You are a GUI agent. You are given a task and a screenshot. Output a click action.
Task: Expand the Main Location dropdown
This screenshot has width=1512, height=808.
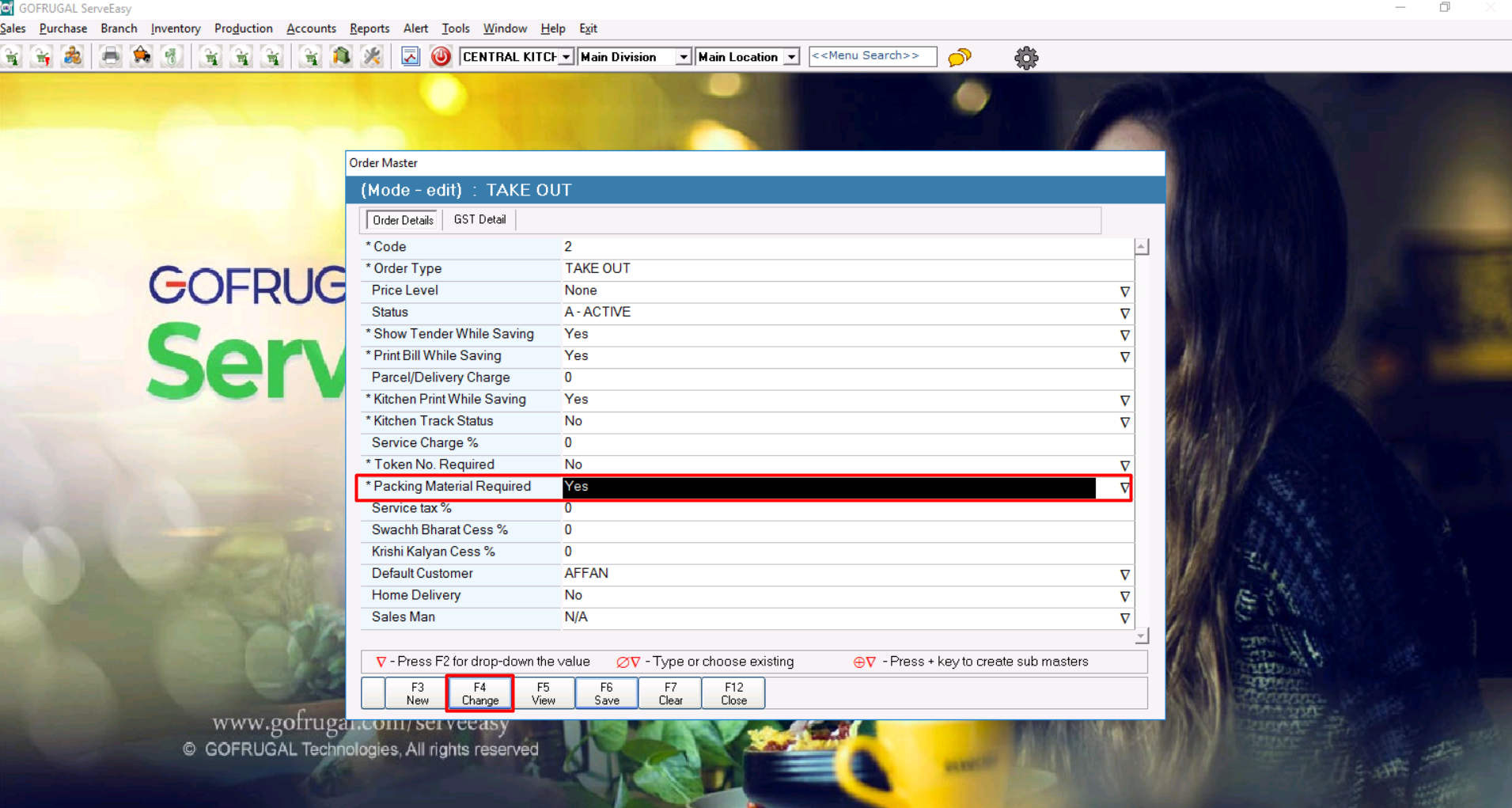click(791, 57)
